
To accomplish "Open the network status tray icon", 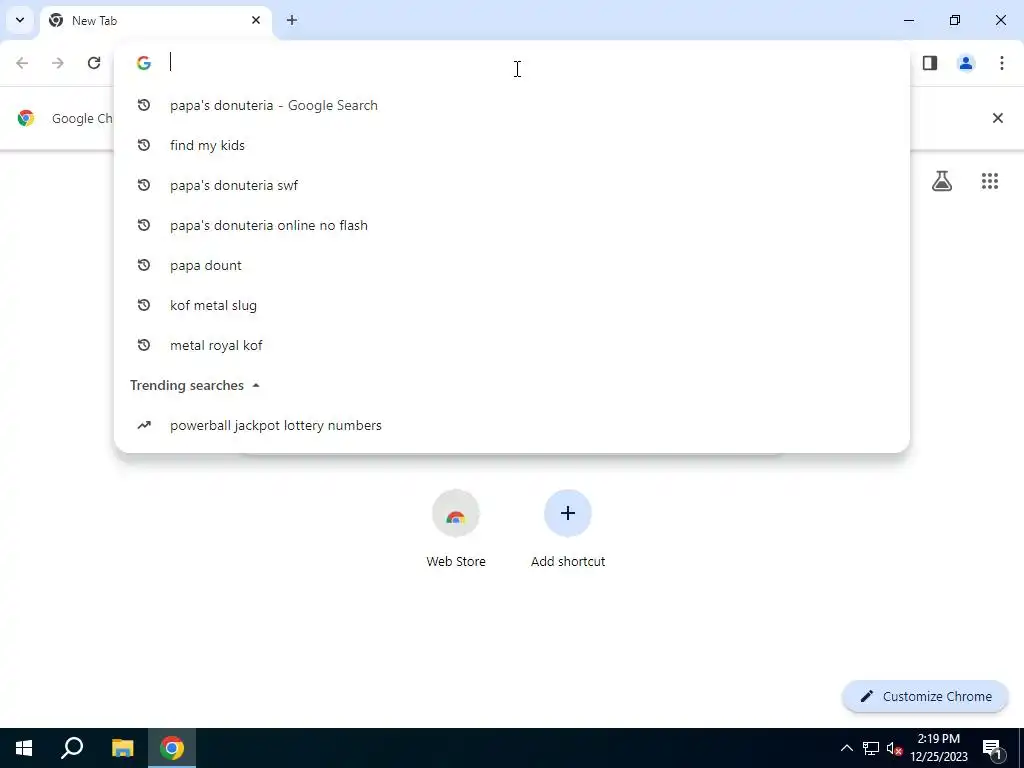I will point(871,748).
